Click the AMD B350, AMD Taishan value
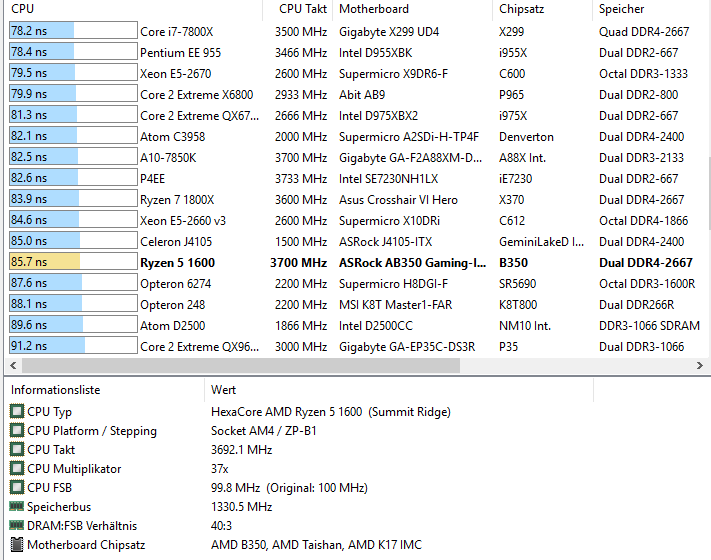Viewport: 711px width, 560px height. 316,545
